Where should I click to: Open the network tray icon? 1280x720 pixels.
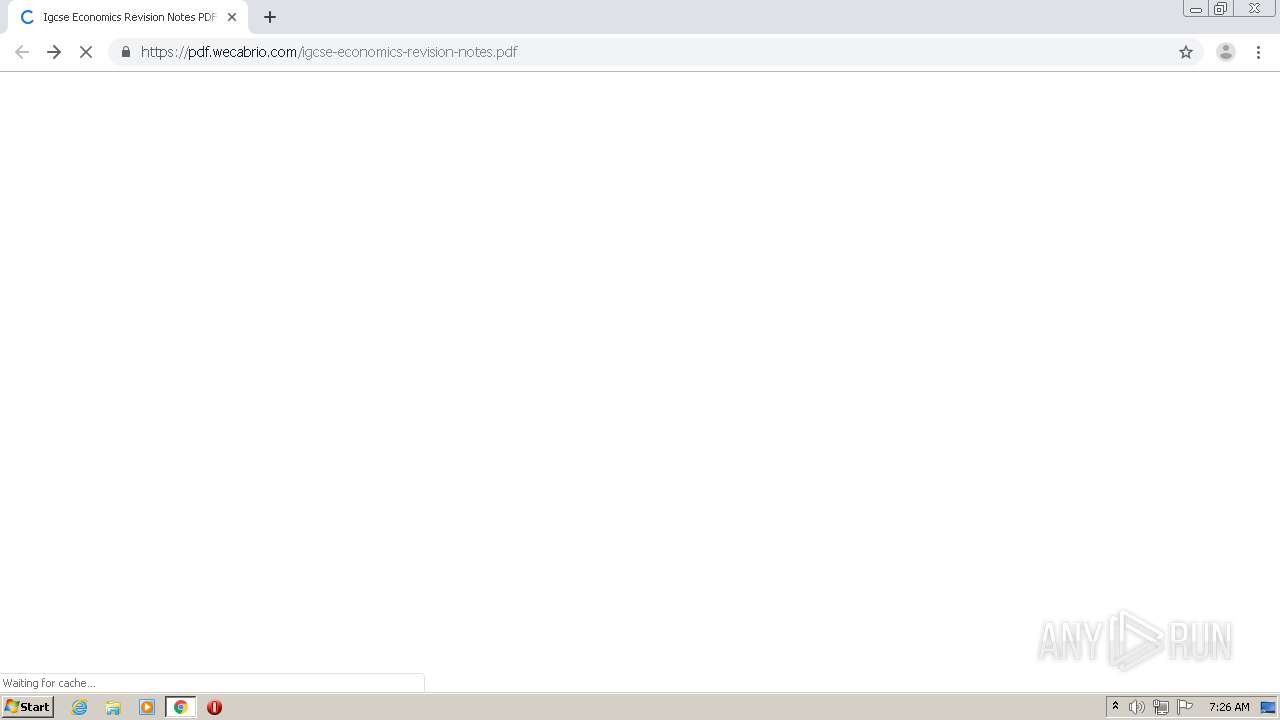tap(1161, 707)
